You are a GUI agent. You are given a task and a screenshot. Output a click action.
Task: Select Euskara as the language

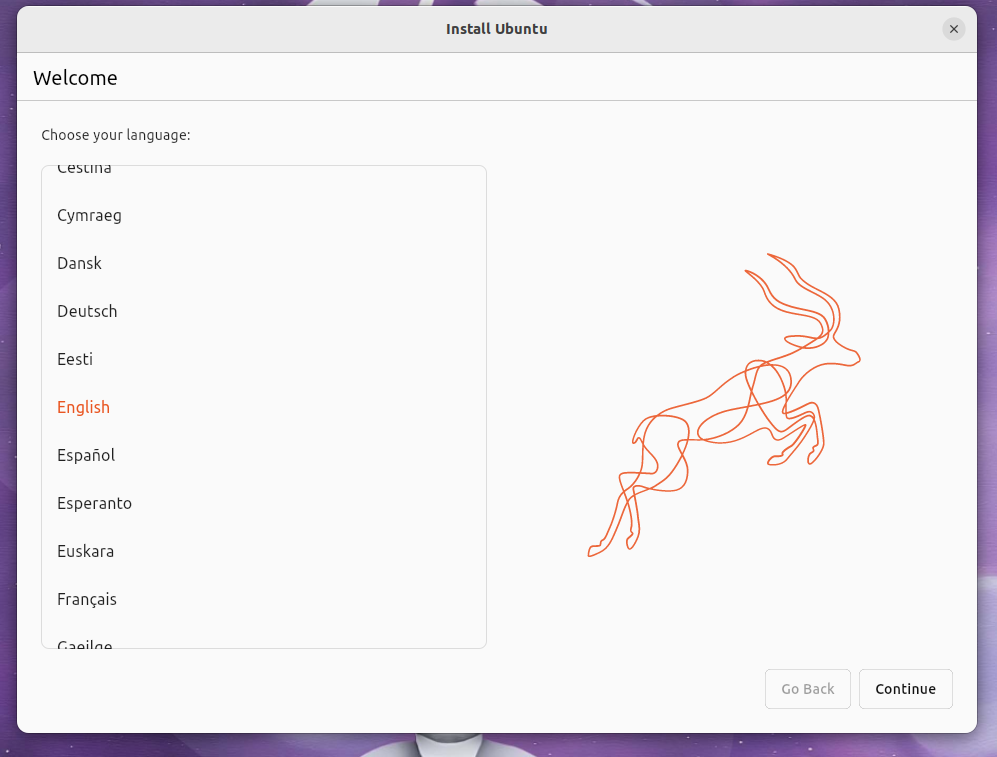click(x=85, y=551)
